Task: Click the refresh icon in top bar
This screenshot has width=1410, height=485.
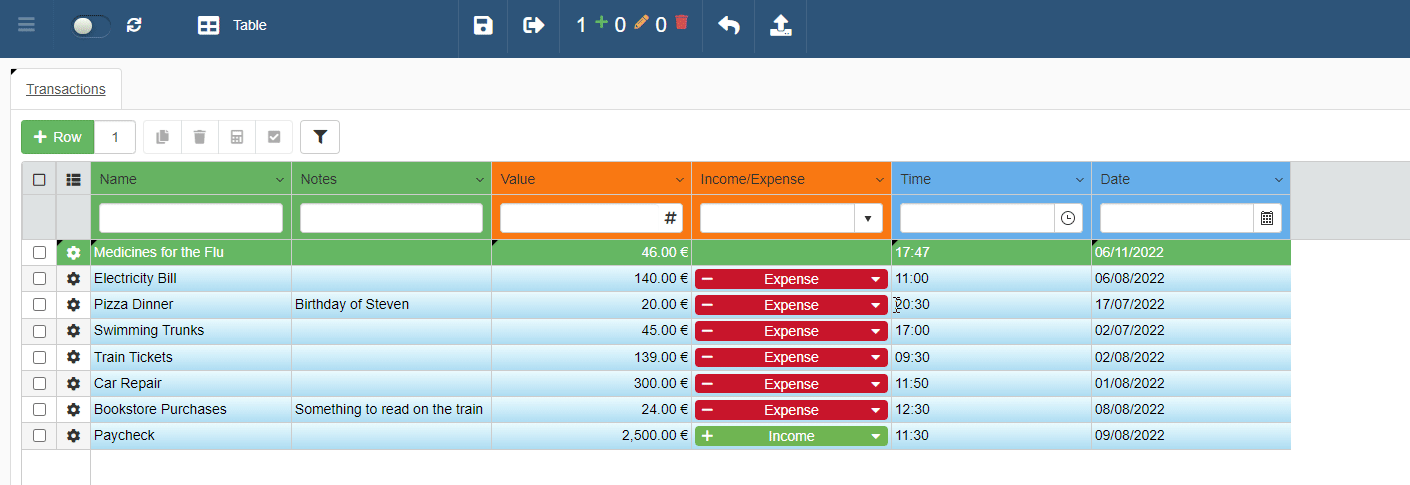Action: (134, 25)
